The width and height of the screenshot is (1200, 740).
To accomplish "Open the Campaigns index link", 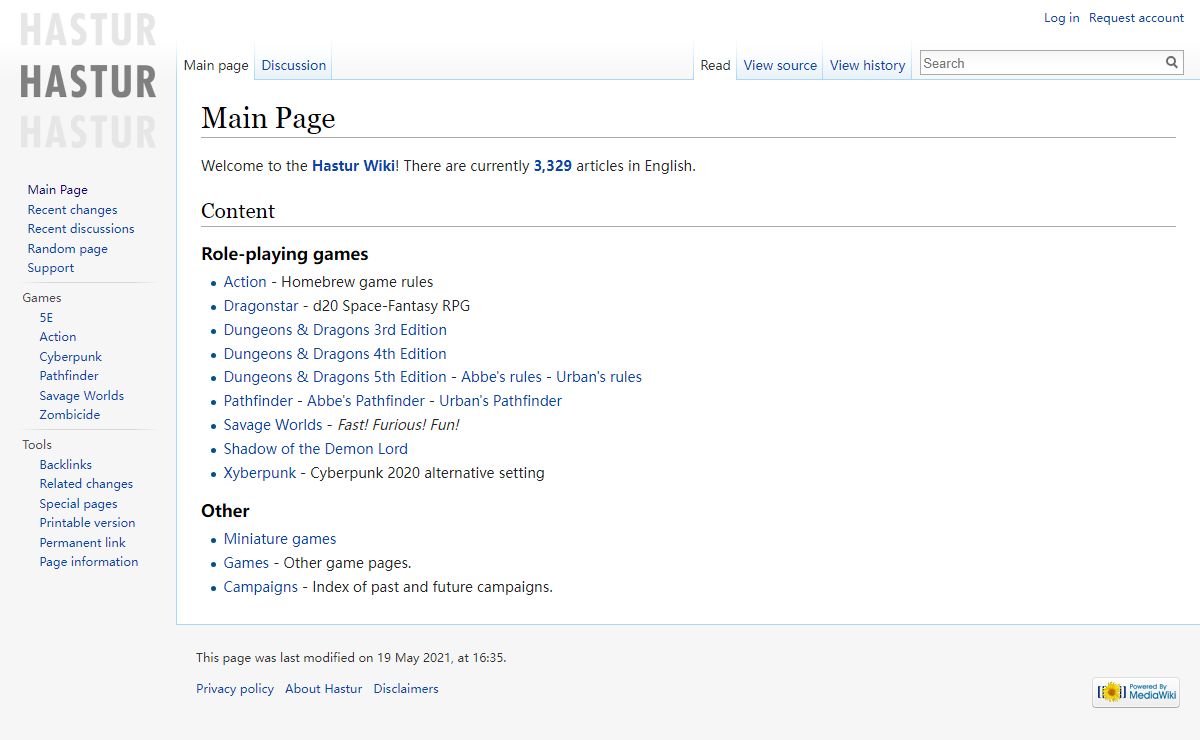I will click(x=261, y=587).
